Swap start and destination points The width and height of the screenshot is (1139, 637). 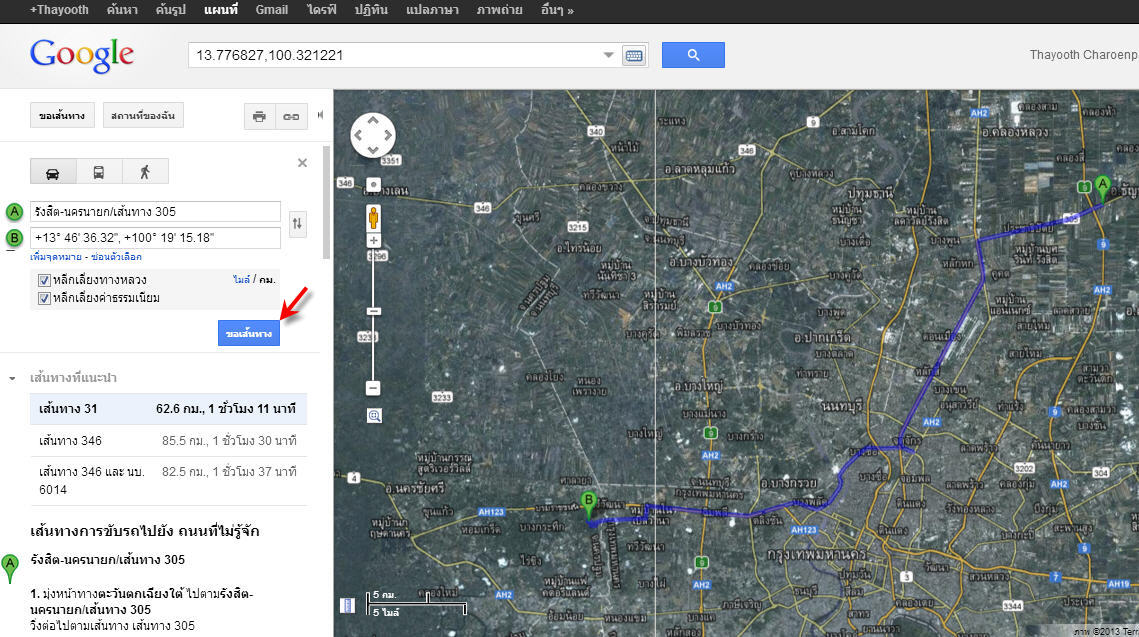[x=297, y=224]
